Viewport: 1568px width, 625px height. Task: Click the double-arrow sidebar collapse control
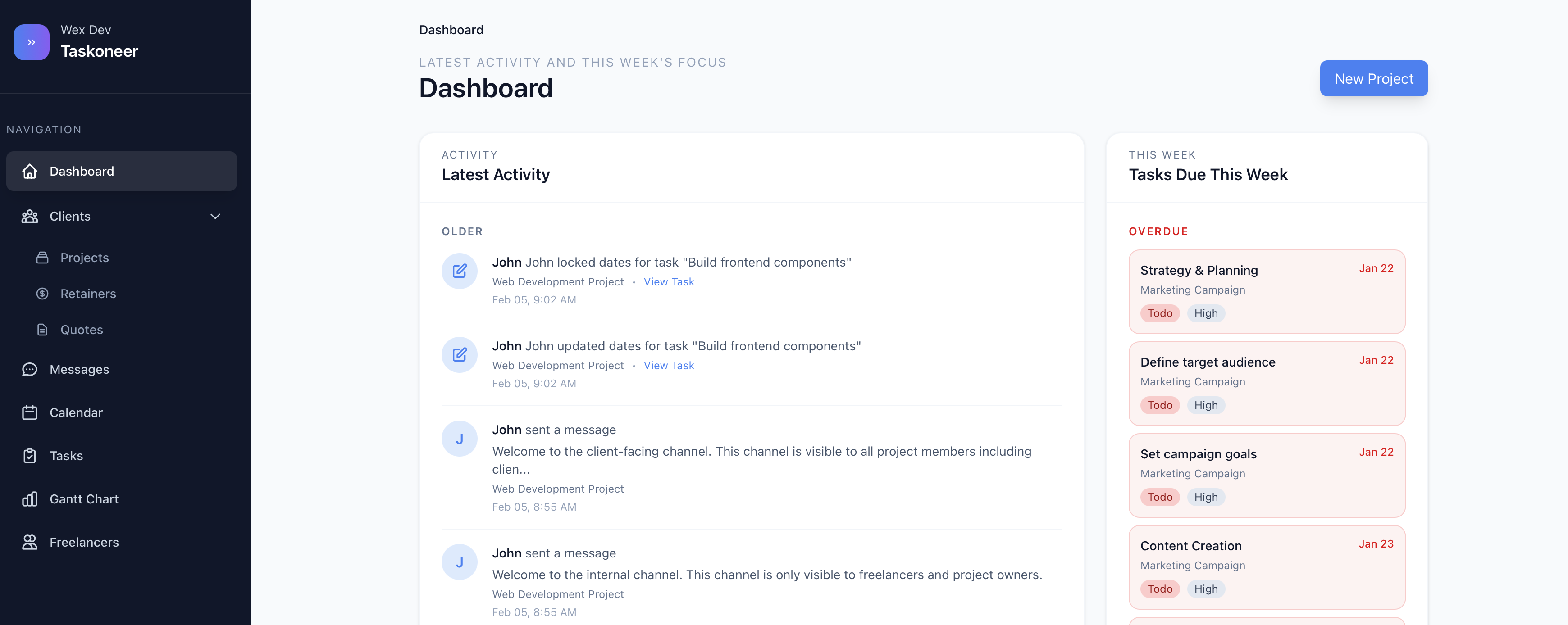pyautogui.click(x=31, y=42)
